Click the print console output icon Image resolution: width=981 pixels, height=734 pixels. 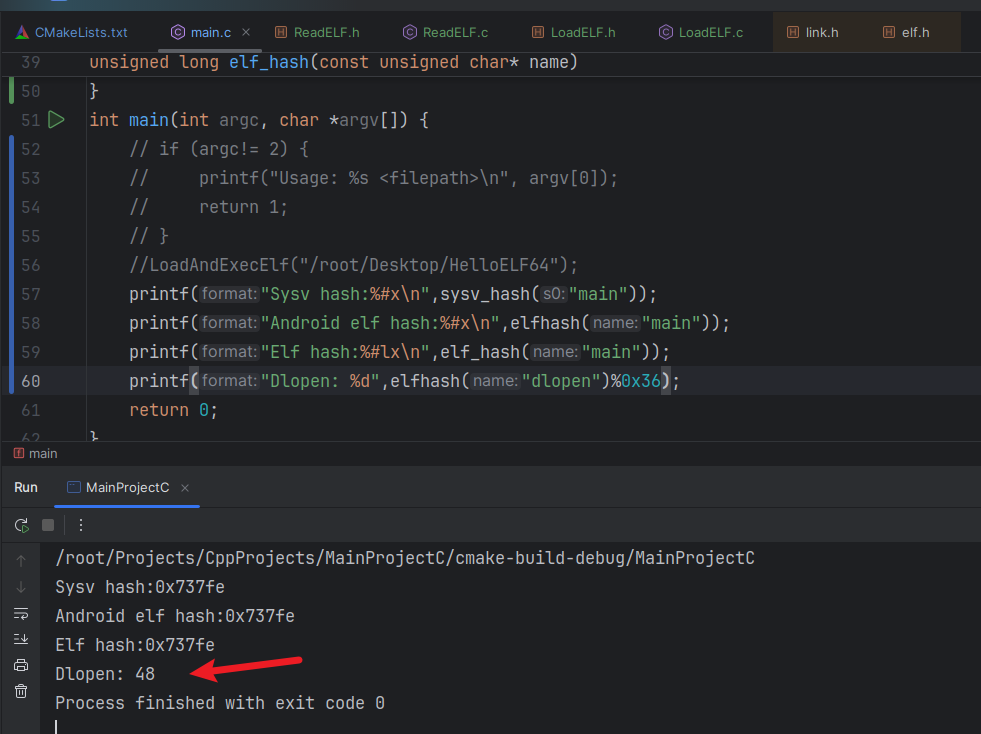tap(21, 665)
